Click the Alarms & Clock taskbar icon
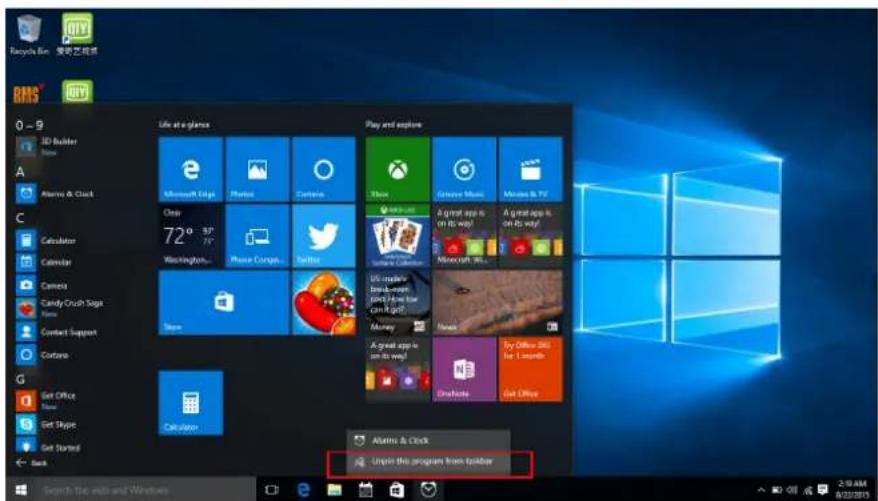This screenshot has width=878, height=501. click(x=428, y=490)
